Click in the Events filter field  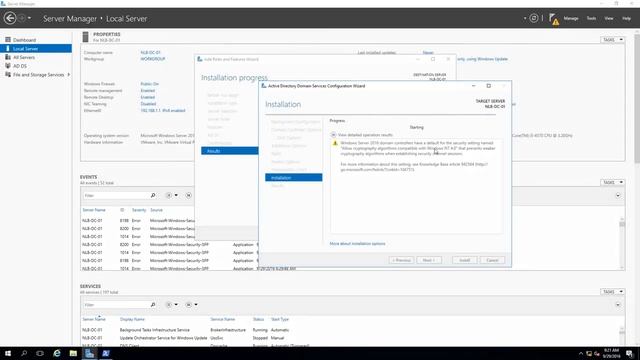(116, 196)
